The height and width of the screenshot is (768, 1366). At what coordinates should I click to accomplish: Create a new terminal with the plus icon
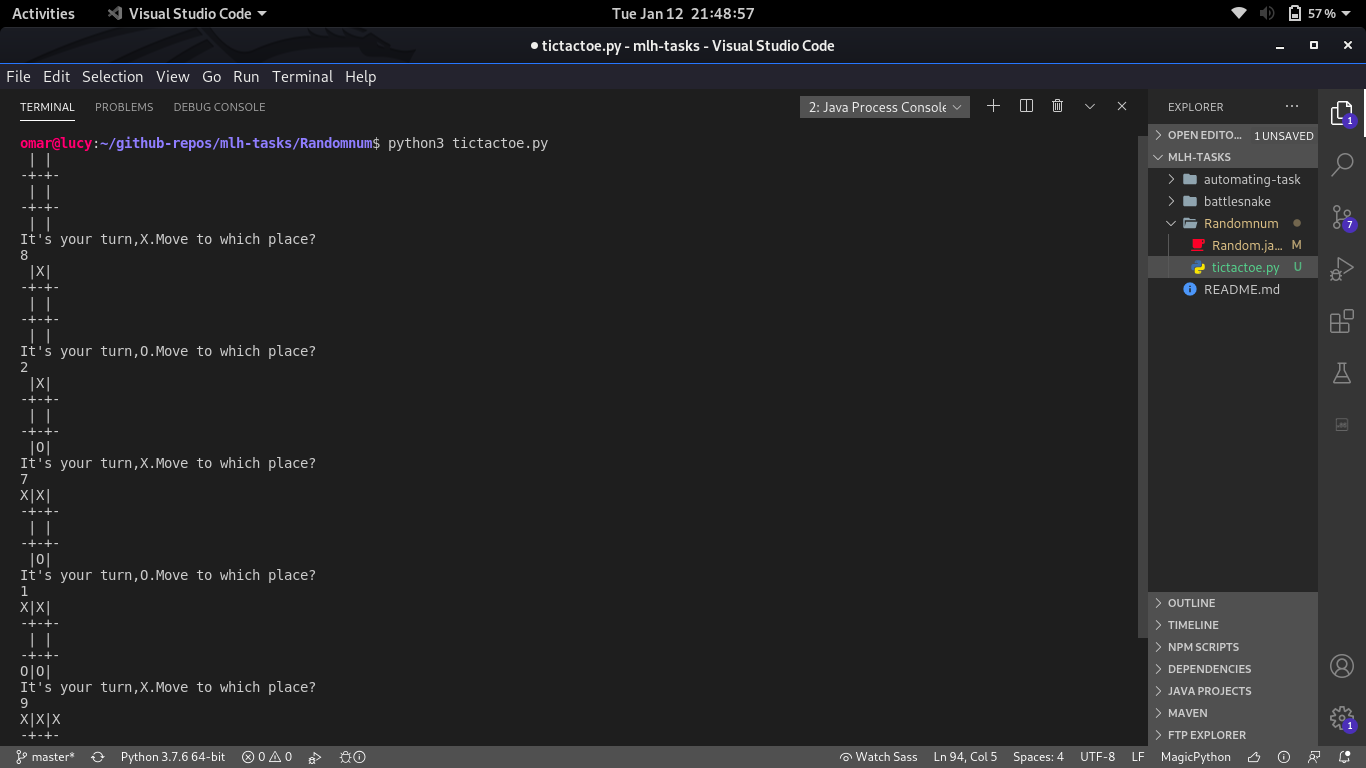(x=993, y=106)
